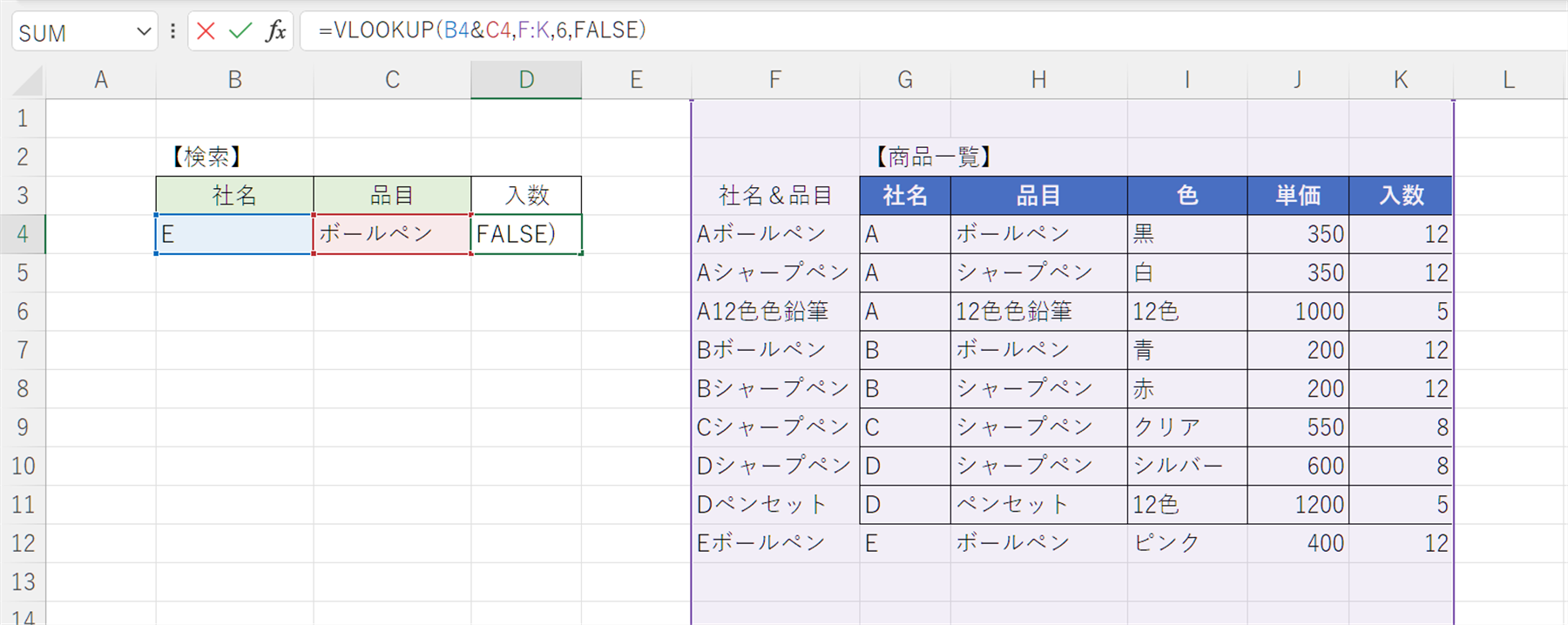Screen dimensions: 1568x625
Task: Click the three-dot formula bar handle
Action: pyautogui.click(x=172, y=32)
